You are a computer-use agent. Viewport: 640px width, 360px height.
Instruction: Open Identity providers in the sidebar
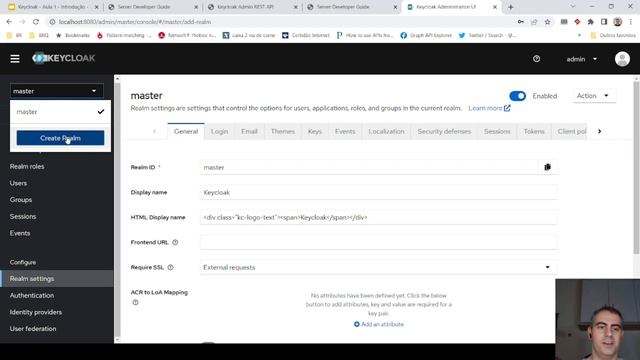click(36, 312)
